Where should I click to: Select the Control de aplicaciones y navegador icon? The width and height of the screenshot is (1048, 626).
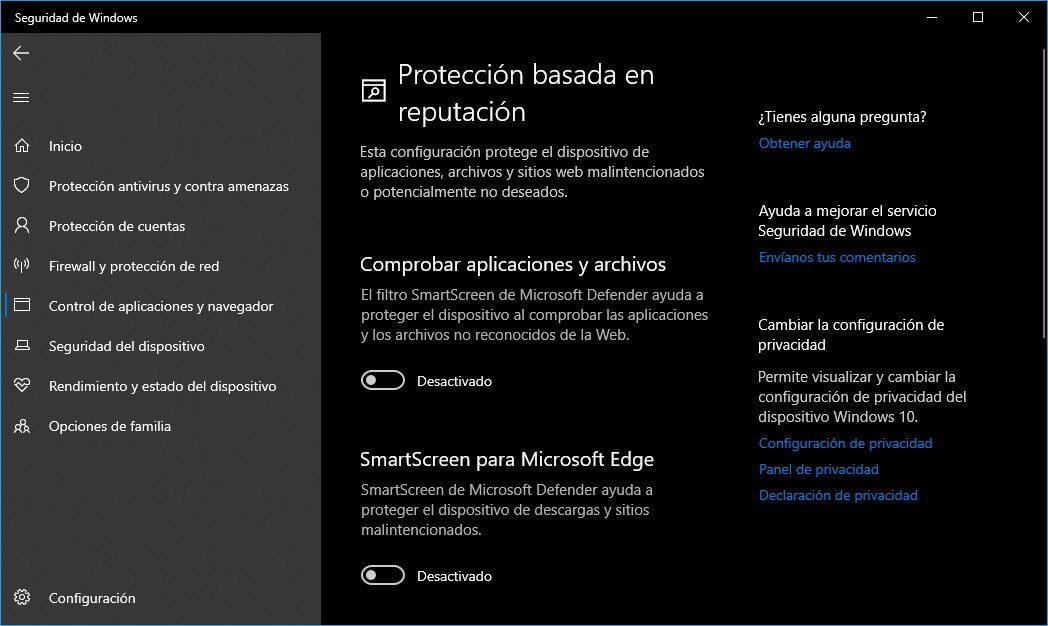22,306
